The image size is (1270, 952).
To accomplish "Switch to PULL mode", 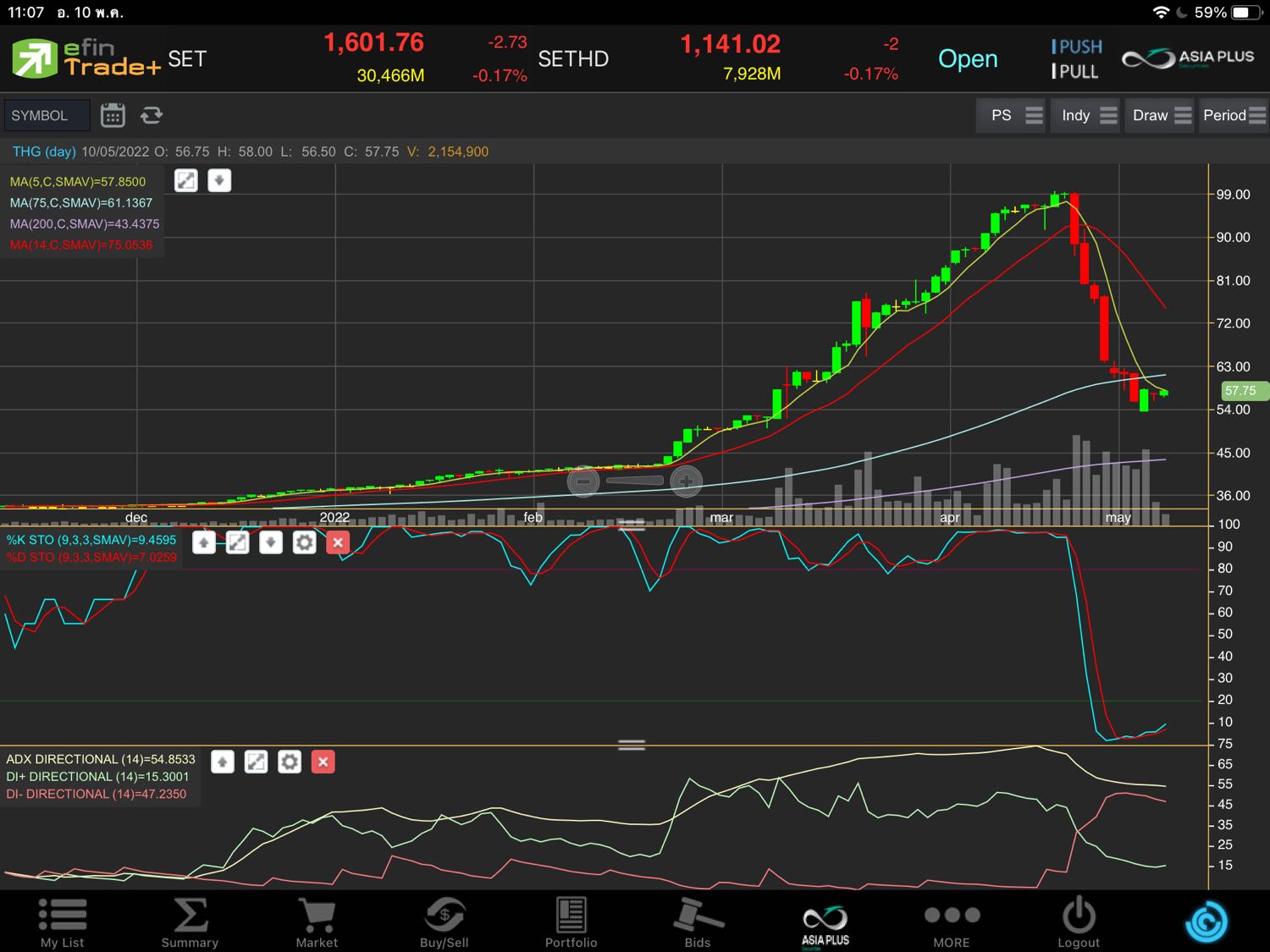I will pos(1075,72).
